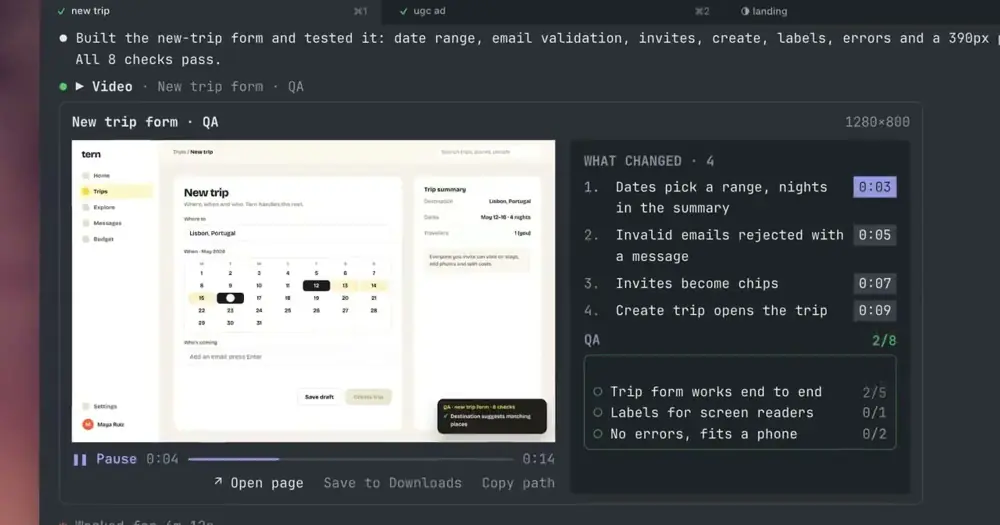
Task: Select "Invalid emails rejected with a message"
Action: [x=729, y=246]
